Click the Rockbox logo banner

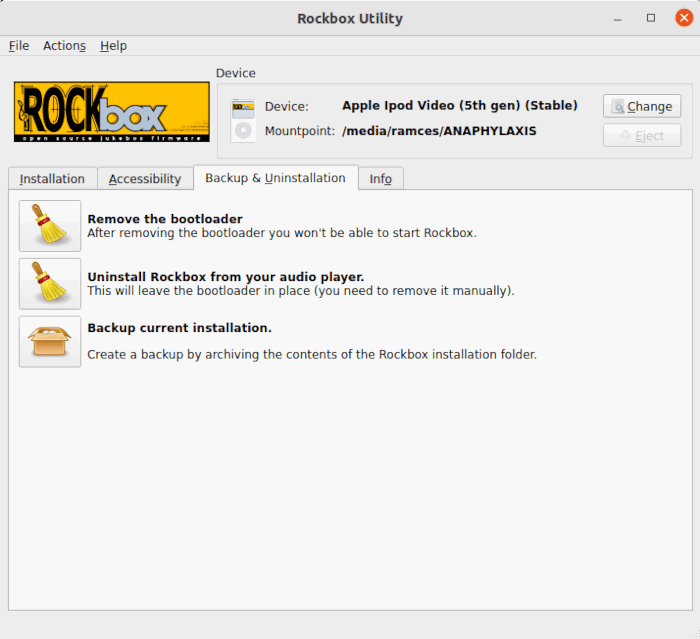(112, 112)
